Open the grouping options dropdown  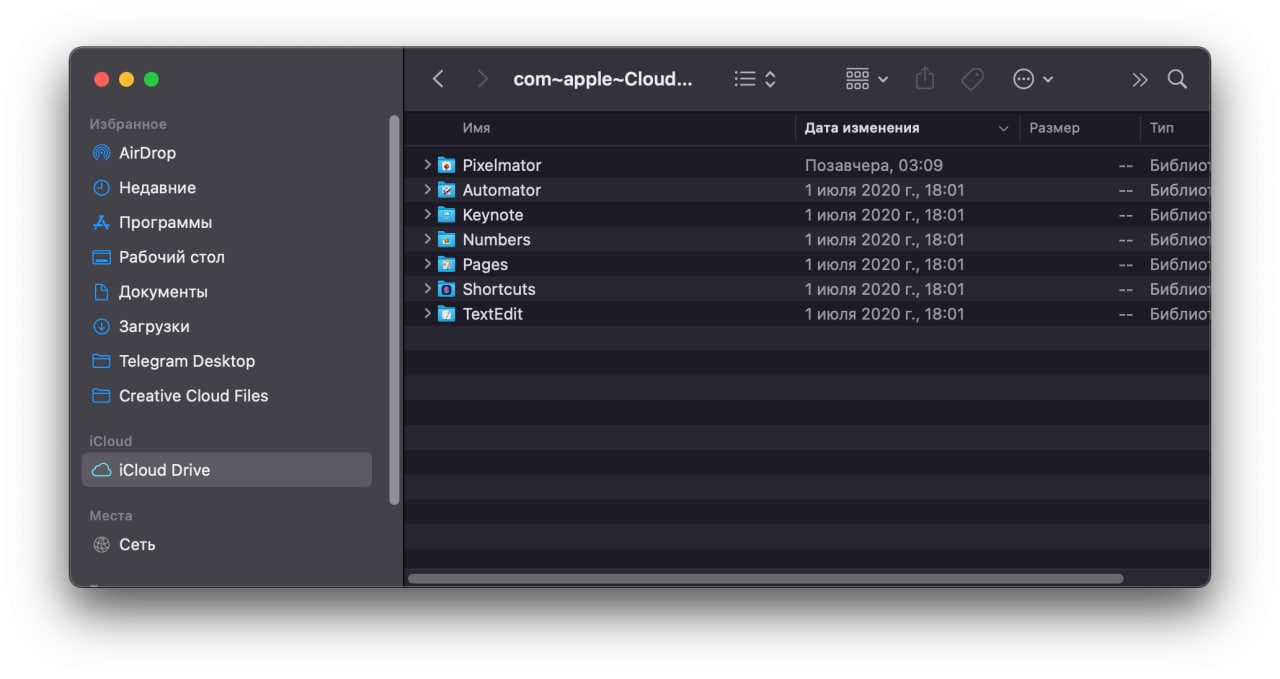(867, 79)
